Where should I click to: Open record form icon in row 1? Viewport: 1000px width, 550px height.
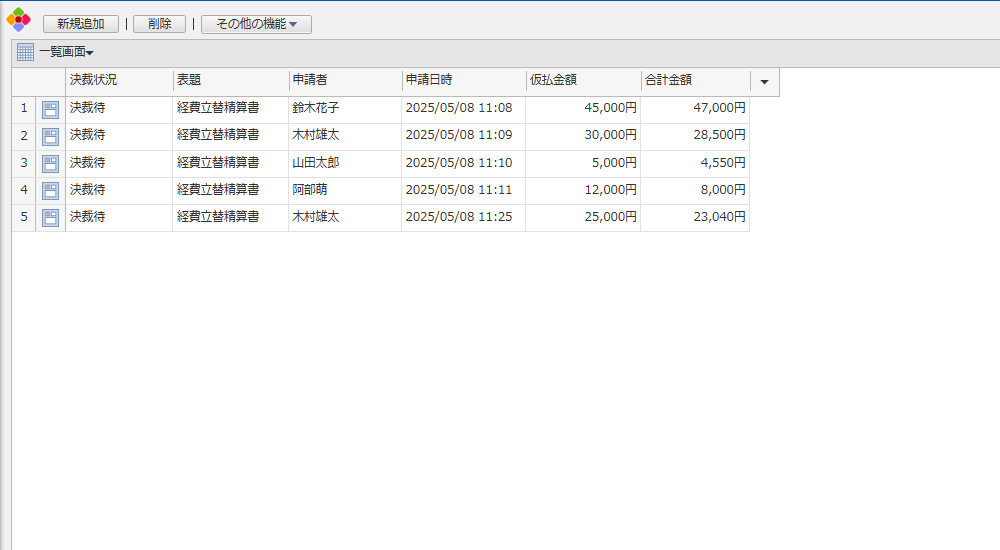[x=50, y=109]
